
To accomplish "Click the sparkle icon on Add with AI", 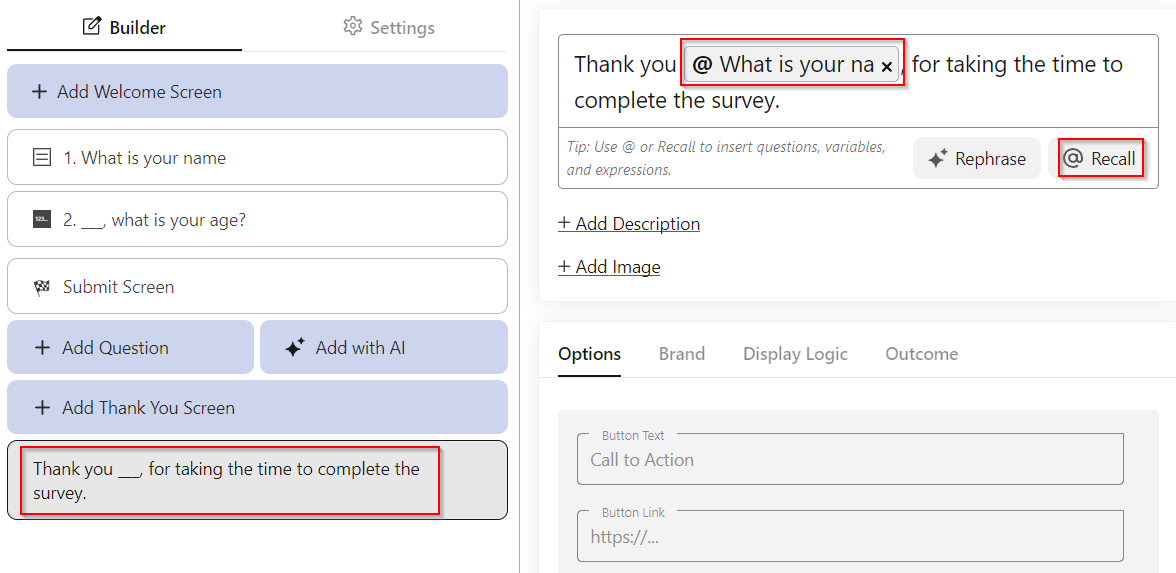I will pyautogui.click(x=294, y=348).
